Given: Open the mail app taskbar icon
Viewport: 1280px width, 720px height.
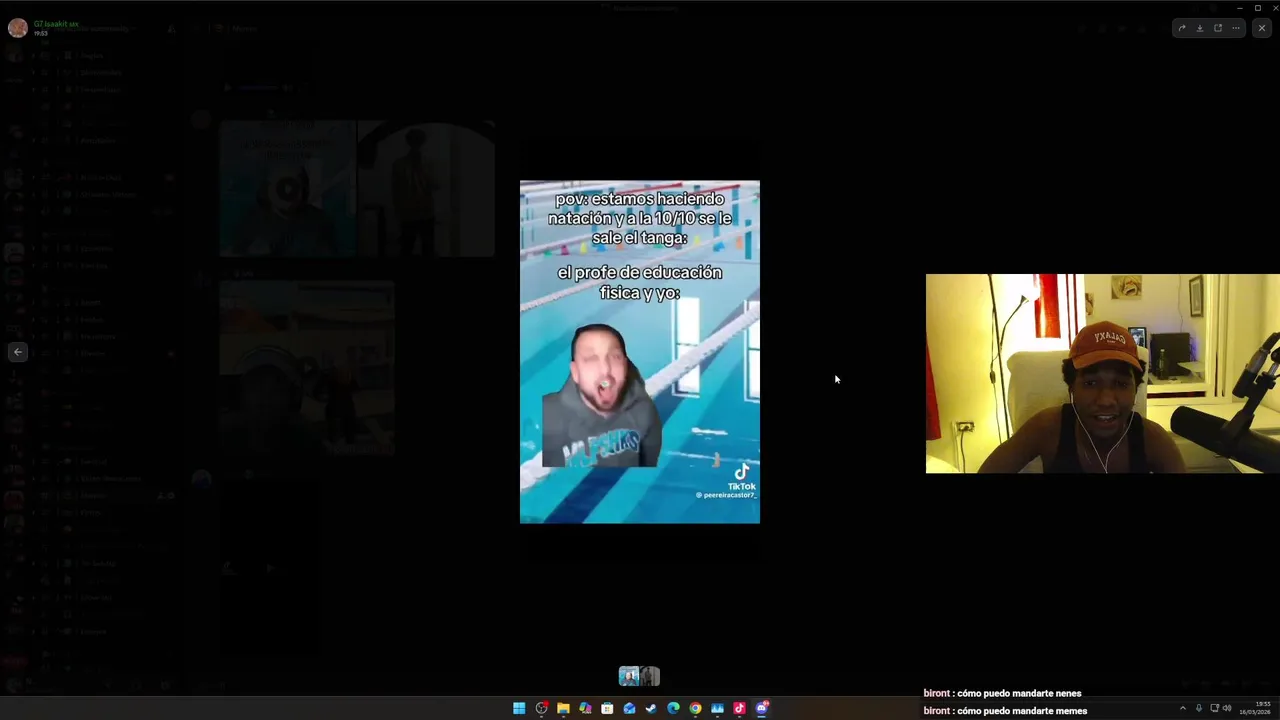Looking at the screenshot, I should point(629,708).
